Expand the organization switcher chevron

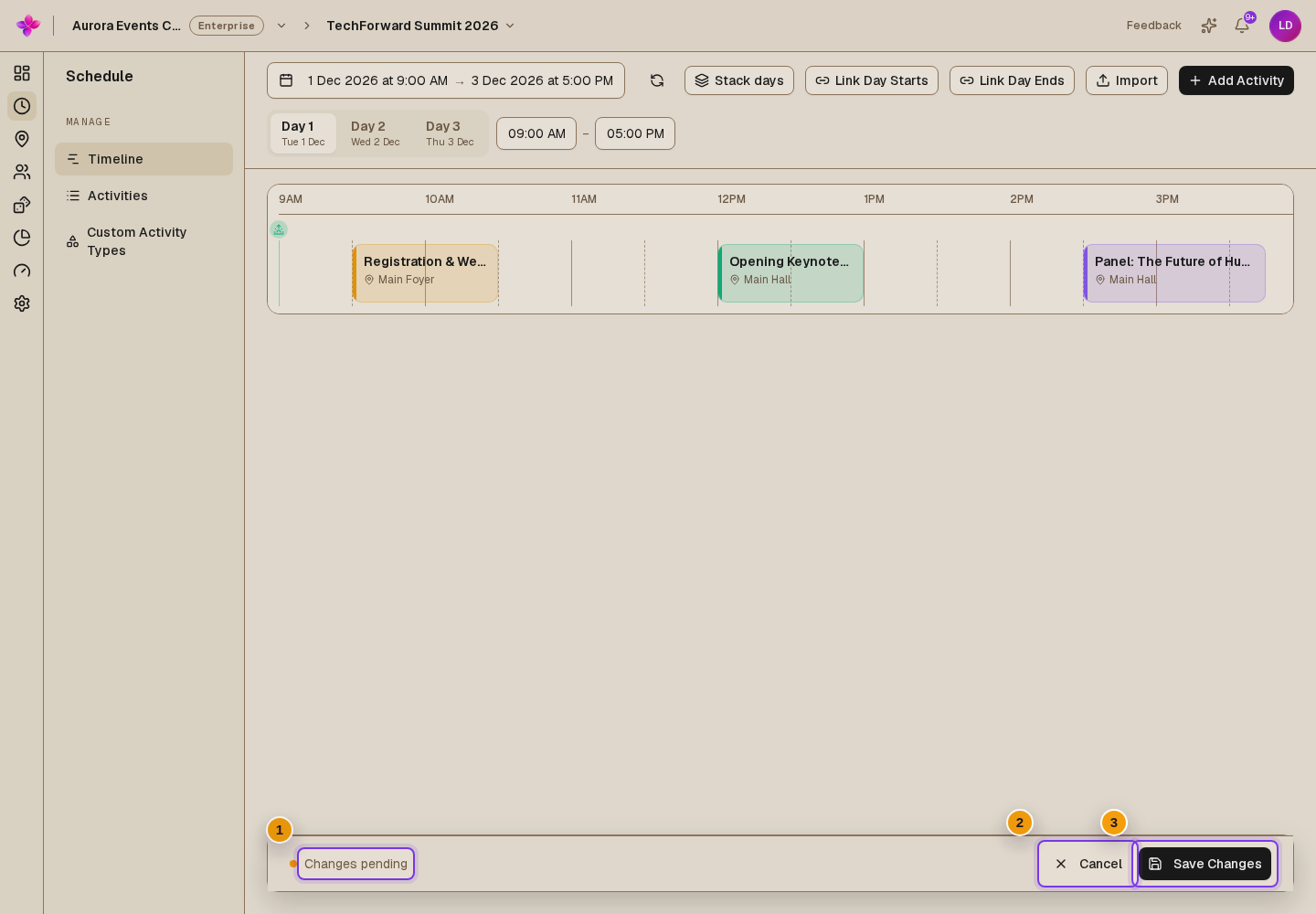click(281, 26)
